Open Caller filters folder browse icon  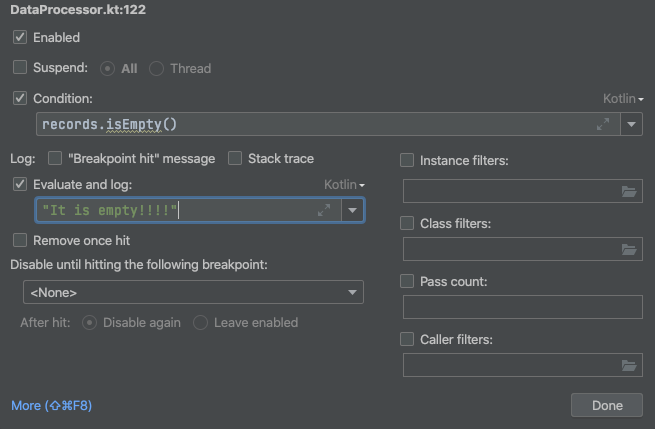629,366
